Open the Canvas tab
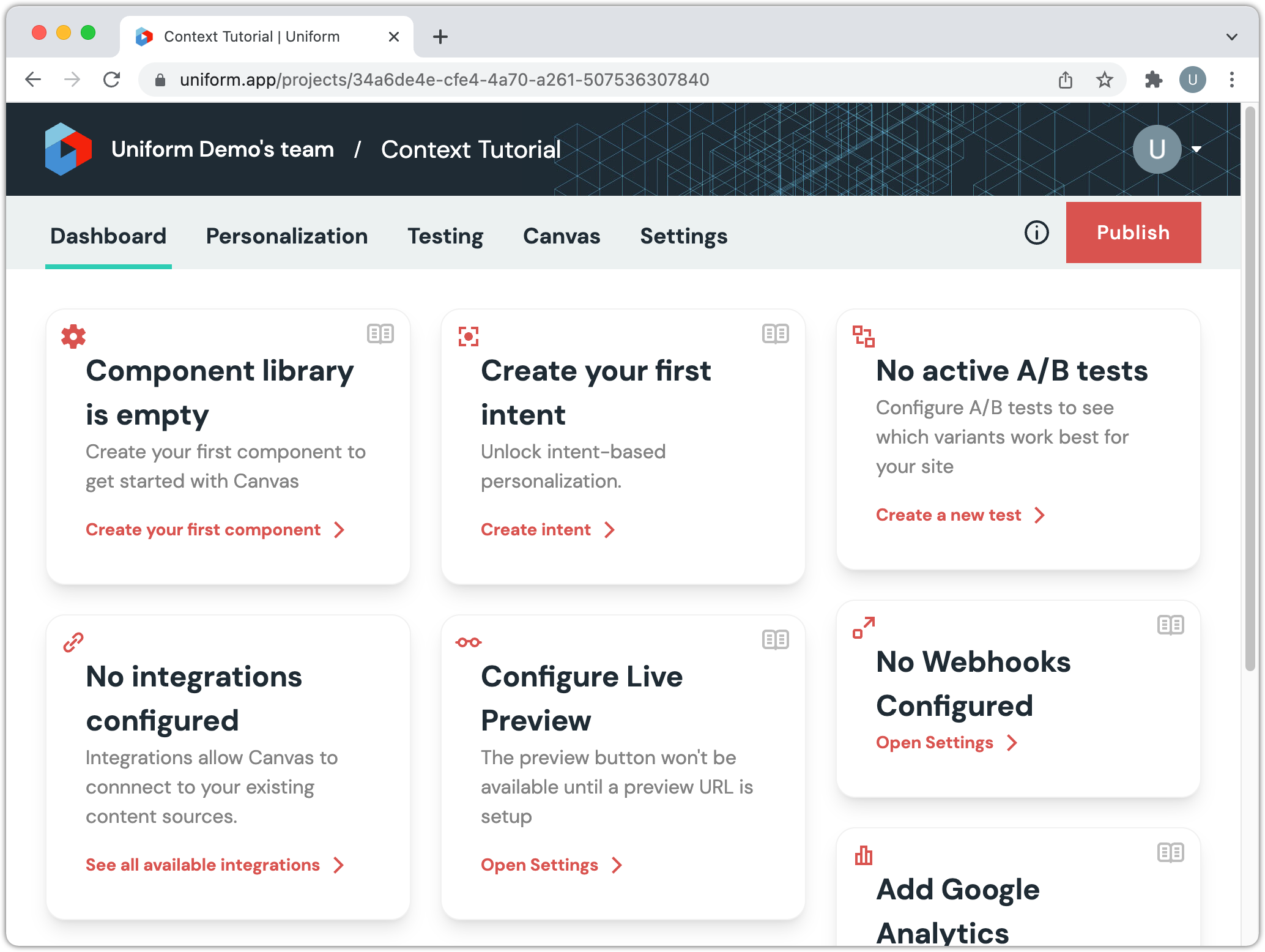Image resolution: width=1265 pixels, height=952 pixels. (x=561, y=236)
